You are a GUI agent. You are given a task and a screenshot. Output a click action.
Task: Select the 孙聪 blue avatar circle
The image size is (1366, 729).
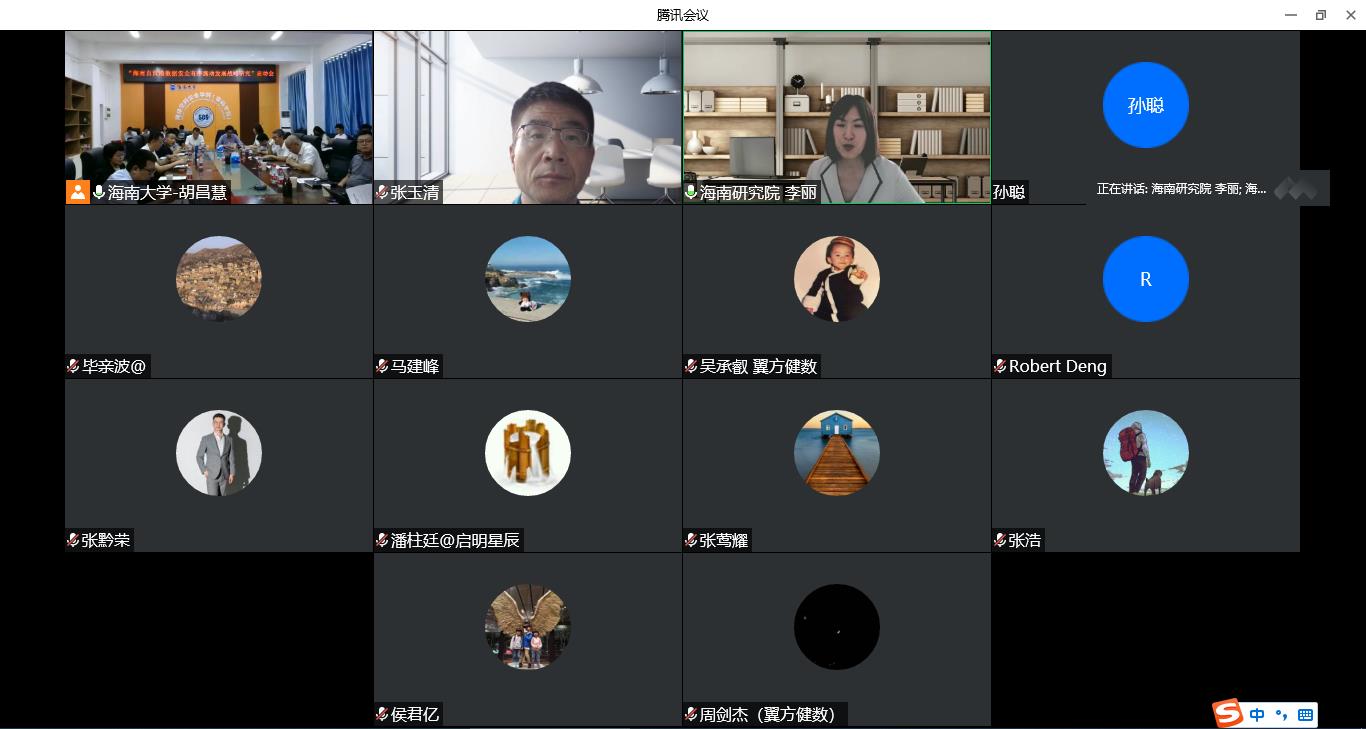pyautogui.click(x=1145, y=105)
